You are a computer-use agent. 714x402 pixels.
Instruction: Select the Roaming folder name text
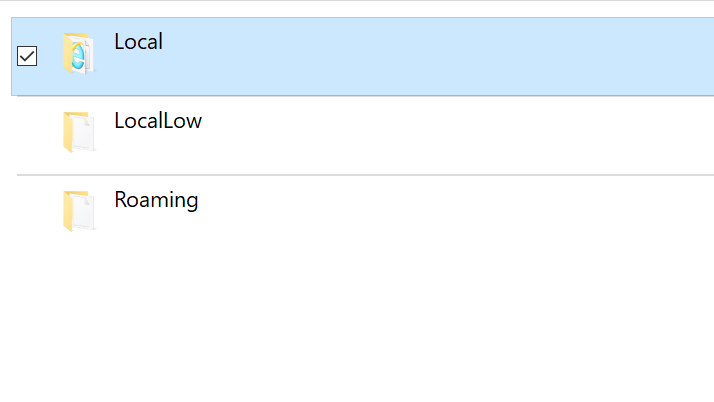tap(156, 199)
